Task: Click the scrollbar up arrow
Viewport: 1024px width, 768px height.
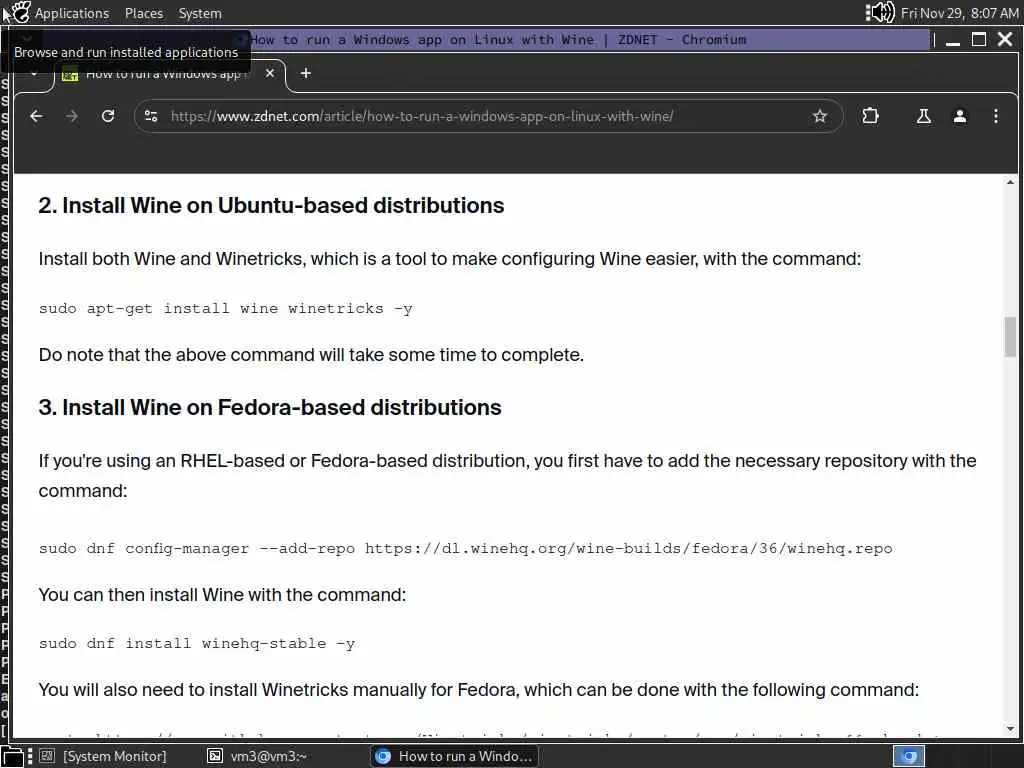Action: tap(1010, 182)
